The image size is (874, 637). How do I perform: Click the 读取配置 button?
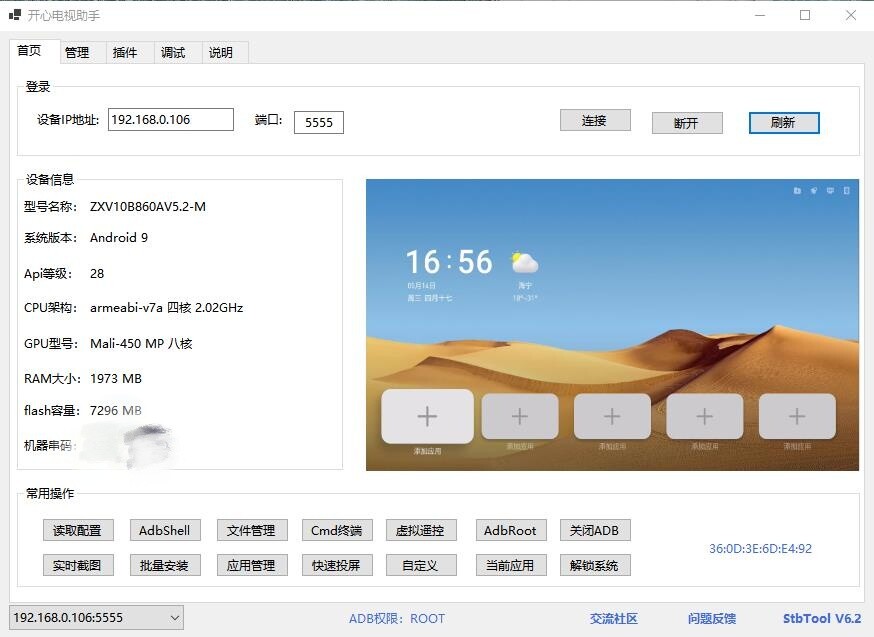click(x=78, y=531)
